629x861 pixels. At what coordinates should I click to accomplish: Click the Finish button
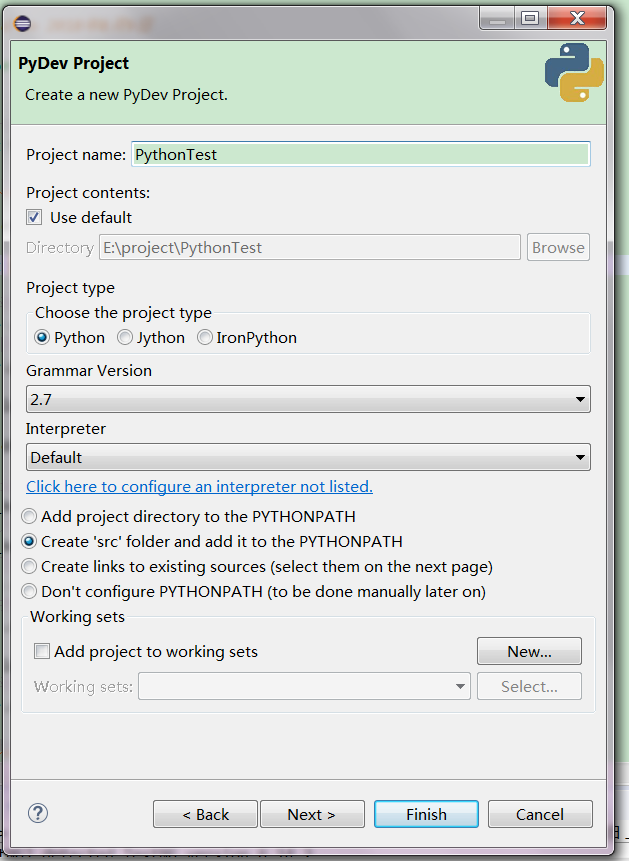426,814
